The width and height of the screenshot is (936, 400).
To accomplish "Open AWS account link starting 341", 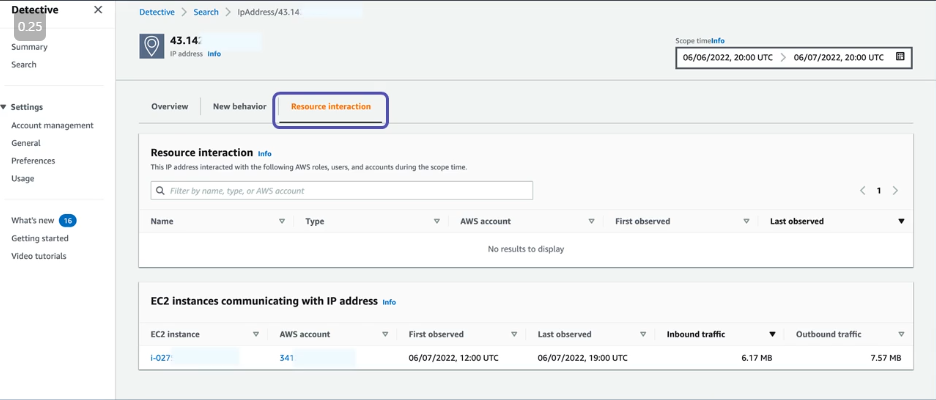I will click(x=287, y=358).
